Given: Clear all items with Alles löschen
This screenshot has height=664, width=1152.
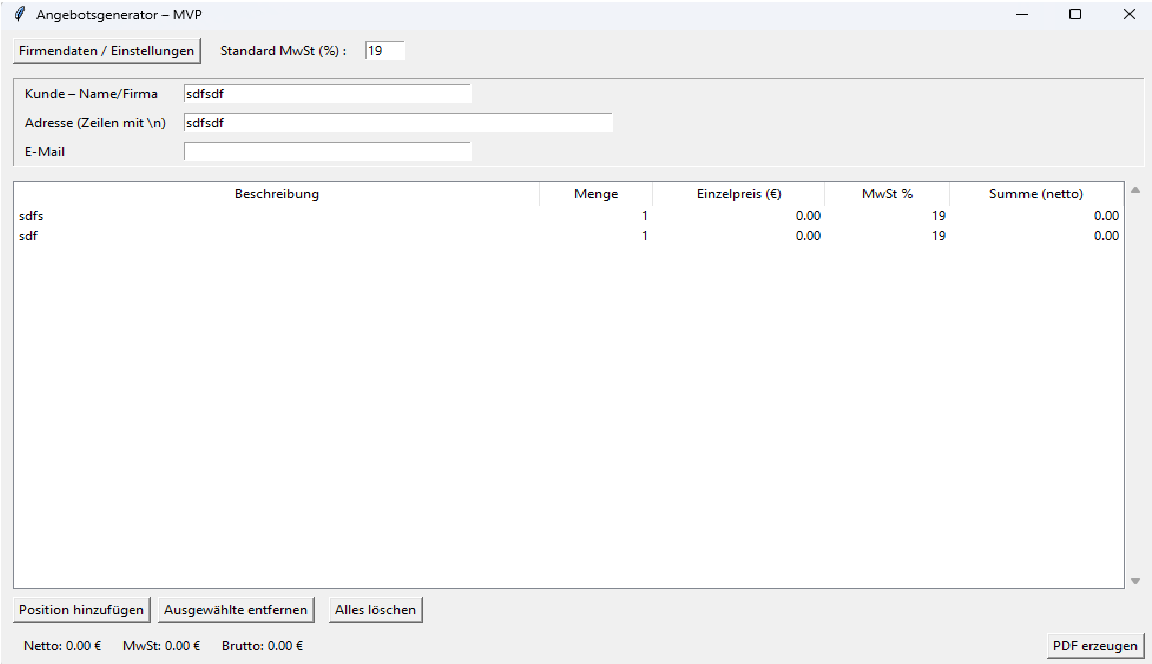Looking at the screenshot, I should coord(375,609).
